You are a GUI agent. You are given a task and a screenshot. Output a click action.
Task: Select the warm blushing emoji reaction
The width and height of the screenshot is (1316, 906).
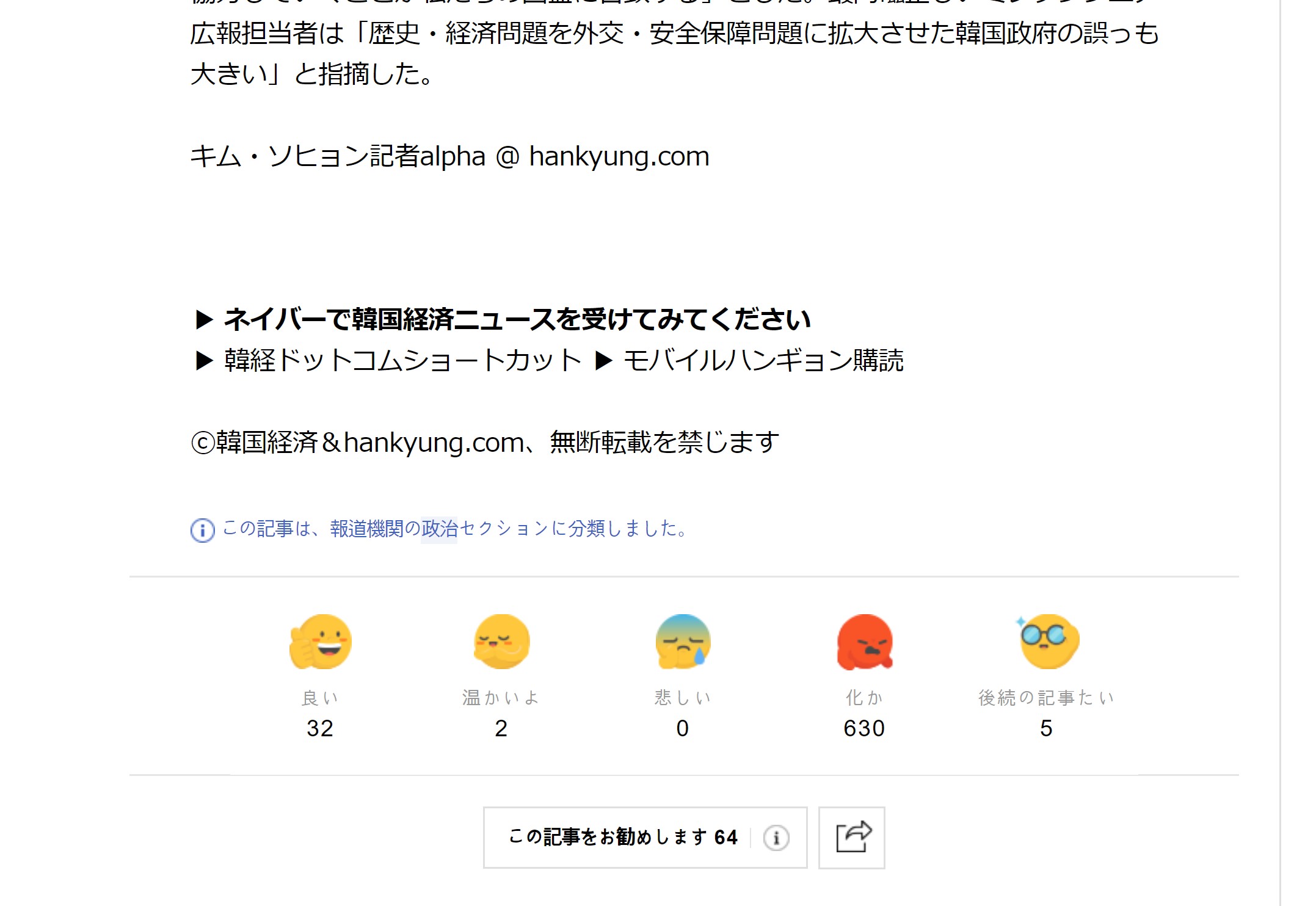click(x=501, y=642)
